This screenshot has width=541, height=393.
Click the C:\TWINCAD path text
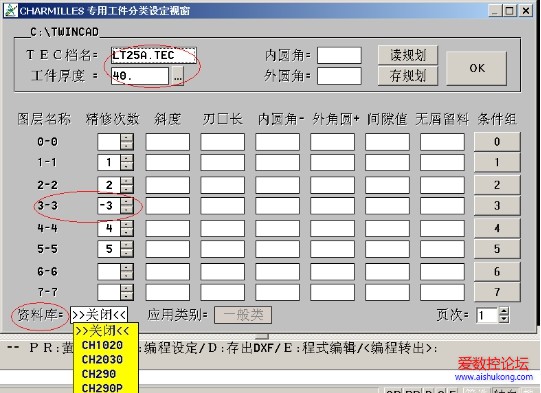[64, 32]
